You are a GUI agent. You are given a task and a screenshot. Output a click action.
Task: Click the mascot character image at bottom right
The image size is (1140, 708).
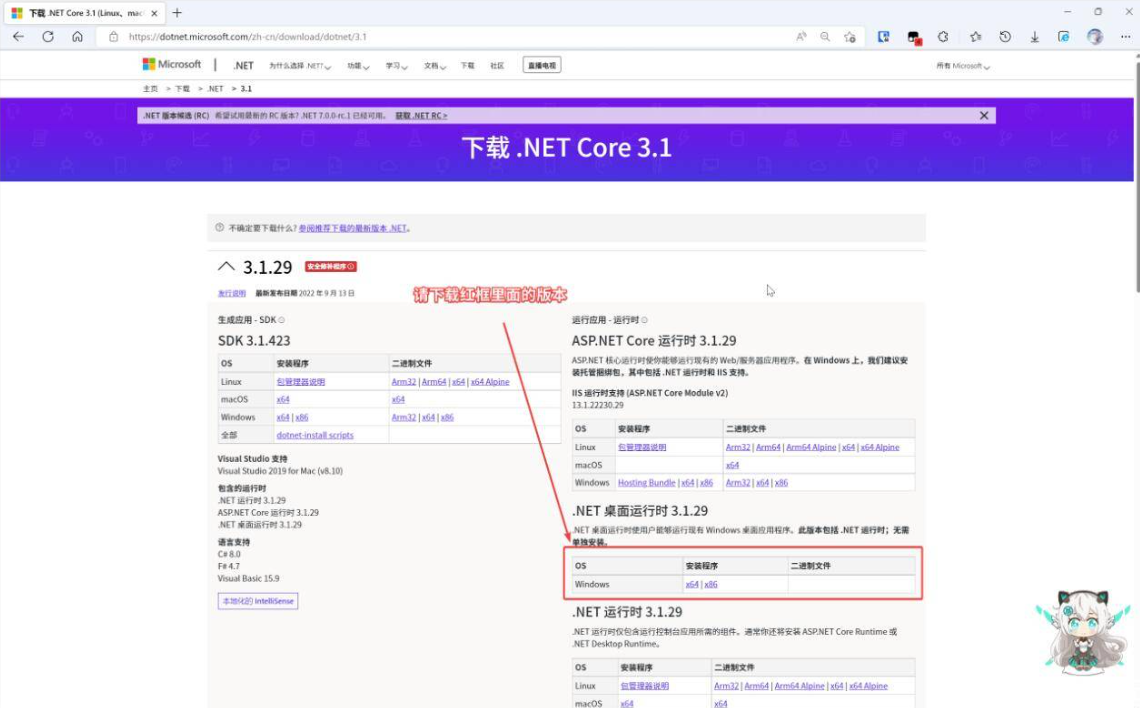(1082, 631)
